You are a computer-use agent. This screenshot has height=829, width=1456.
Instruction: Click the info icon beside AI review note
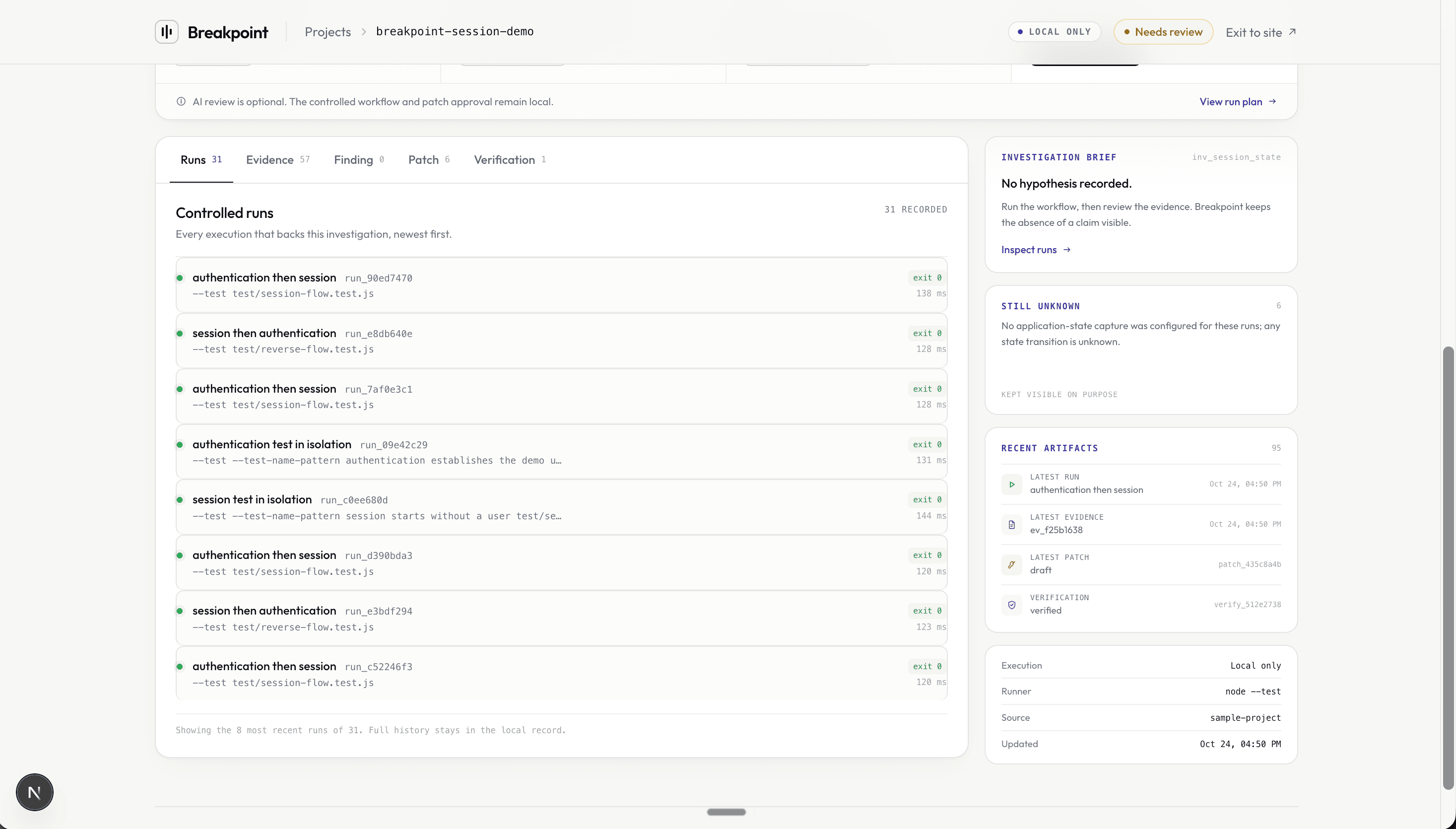tap(181, 101)
